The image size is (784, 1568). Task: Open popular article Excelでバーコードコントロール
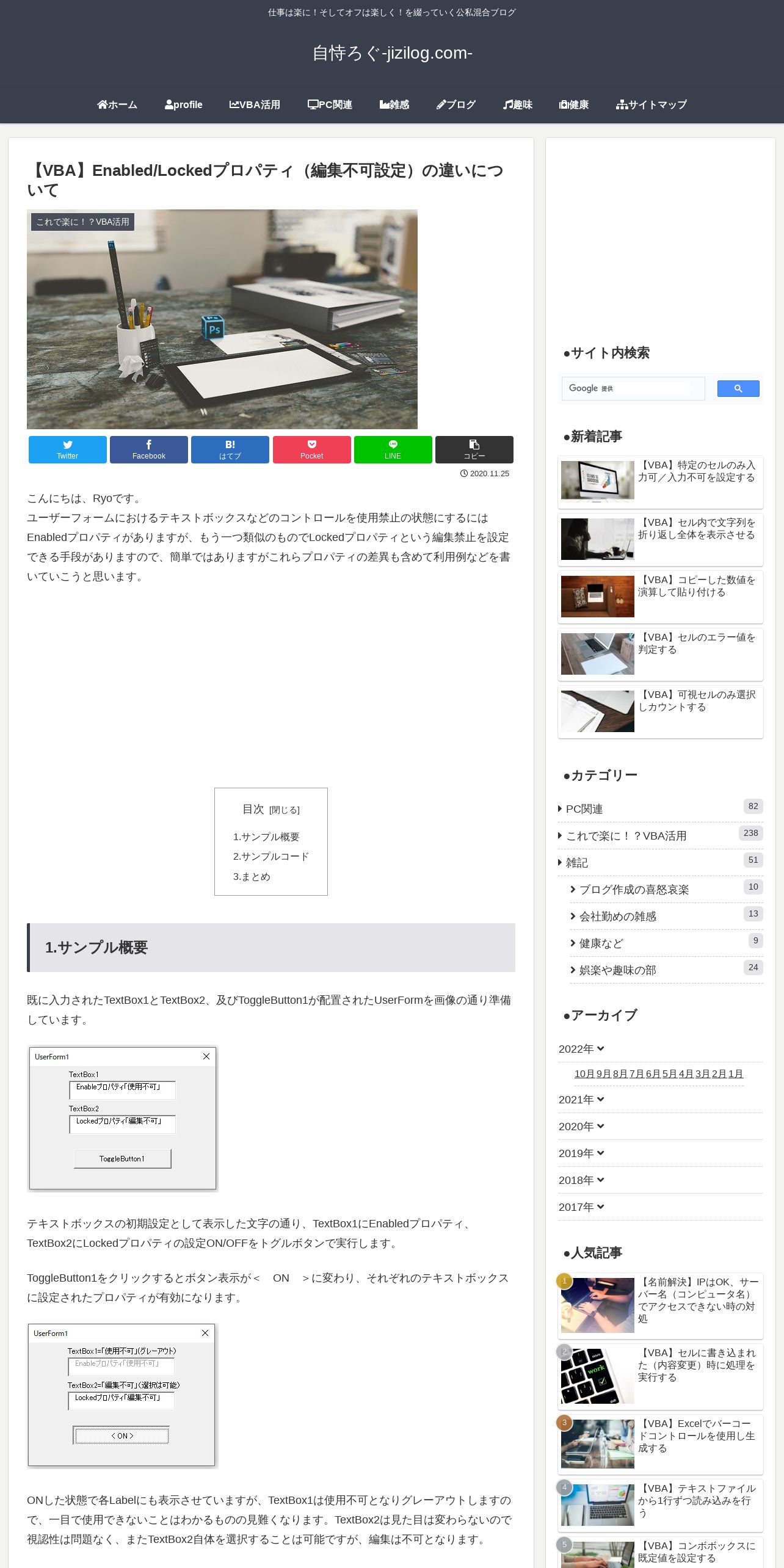pyautogui.click(x=661, y=1445)
